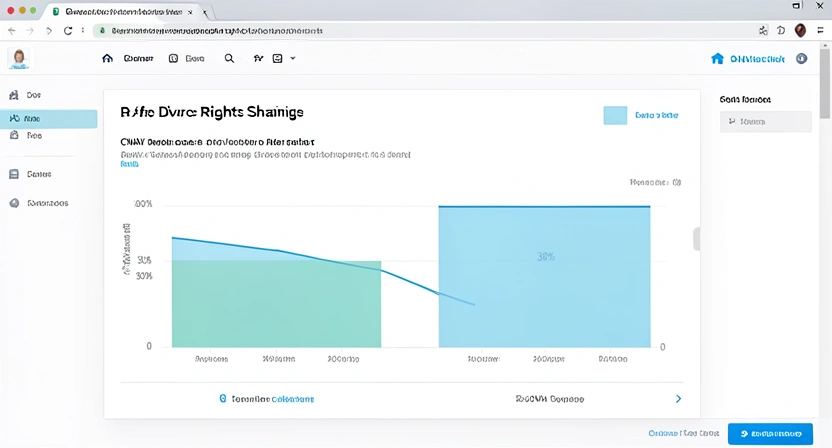Click the square panel icon beside the home item
This screenshot has width=832, height=448.
173,59
